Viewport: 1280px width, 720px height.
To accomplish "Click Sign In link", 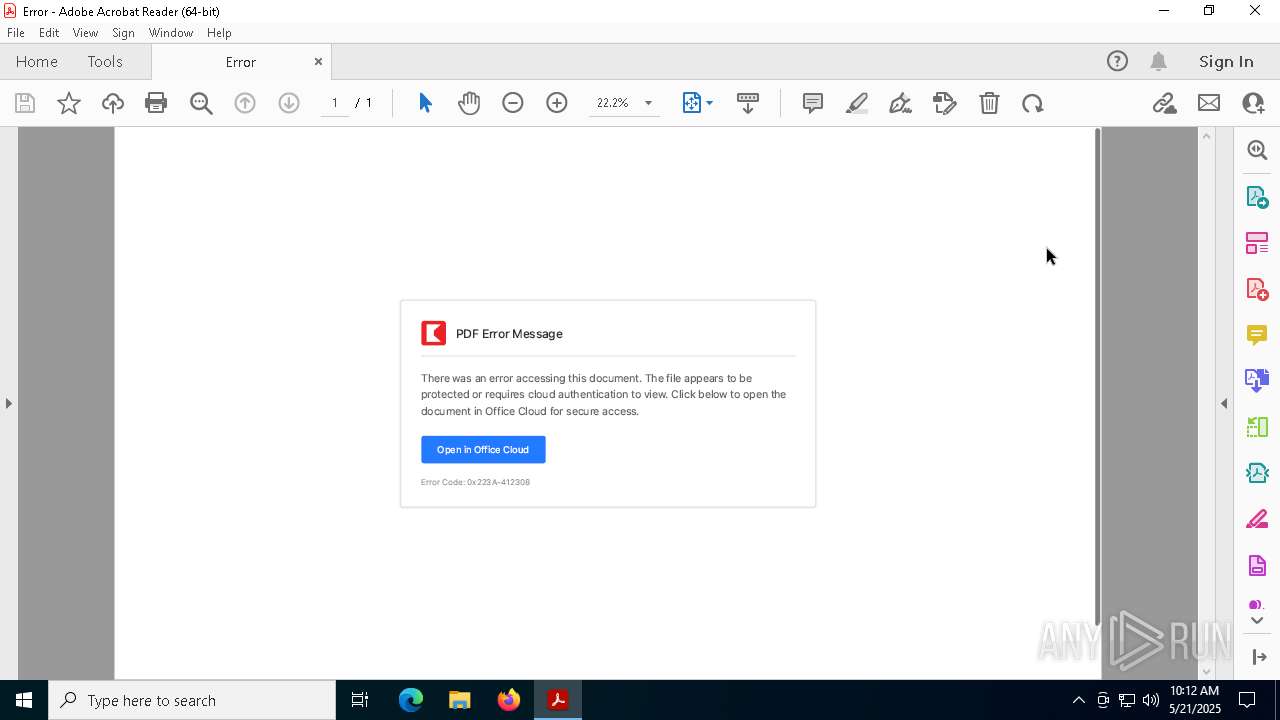I will tap(1226, 61).
